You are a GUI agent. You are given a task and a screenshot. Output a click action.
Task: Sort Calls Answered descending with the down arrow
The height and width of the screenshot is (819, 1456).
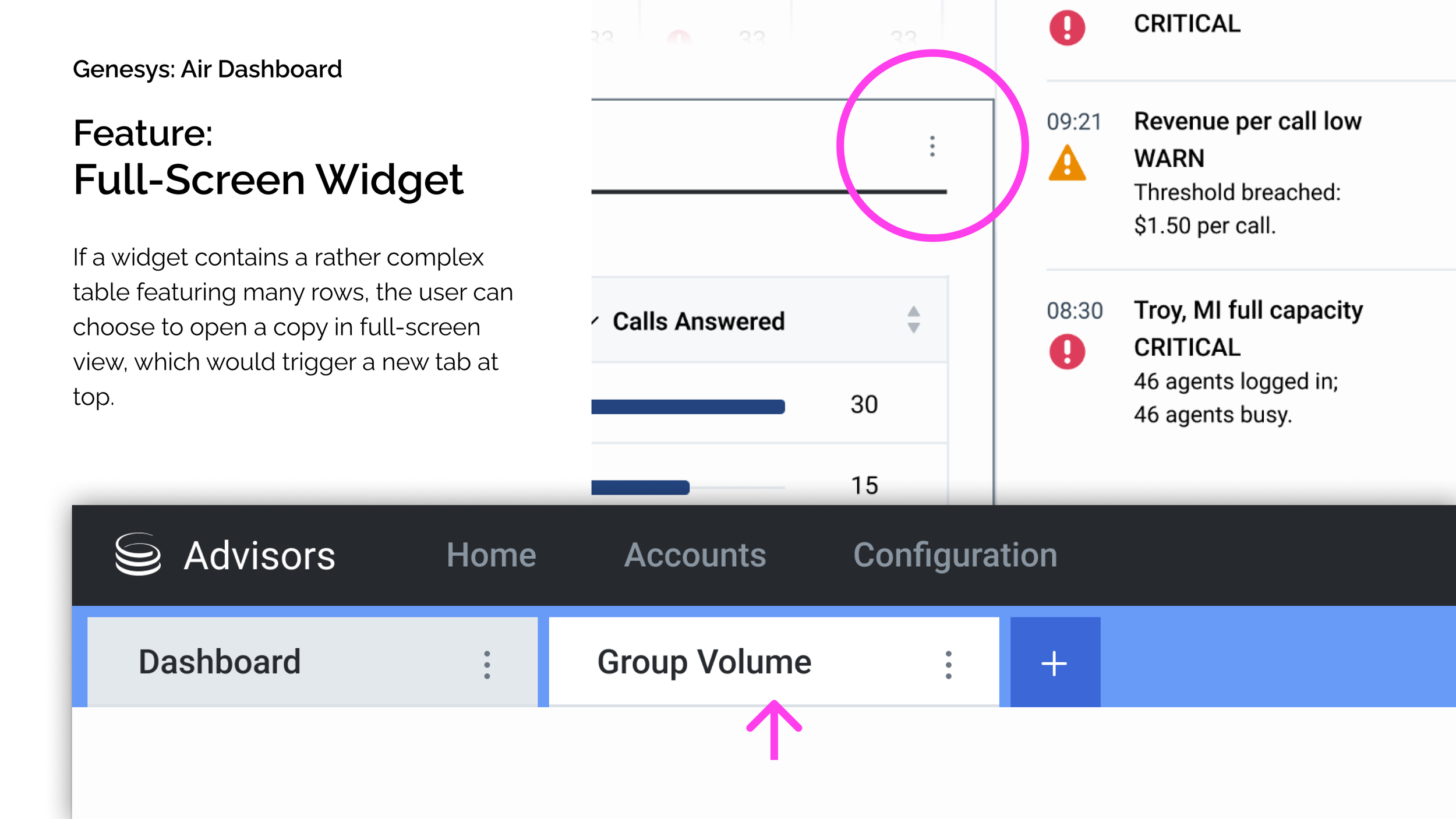913,327
